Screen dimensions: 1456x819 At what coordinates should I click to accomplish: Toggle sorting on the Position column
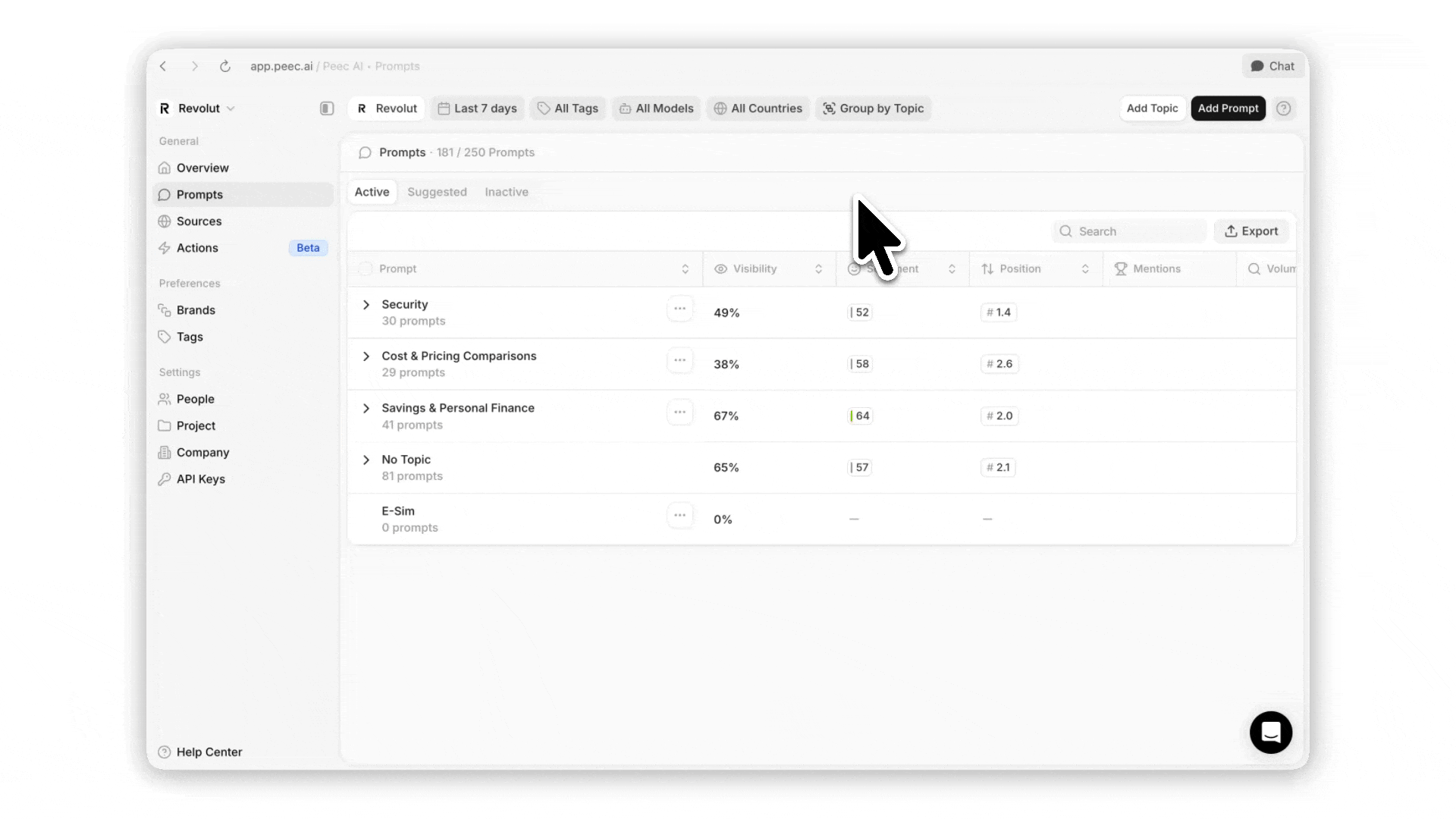click(x=1086, y=268)
